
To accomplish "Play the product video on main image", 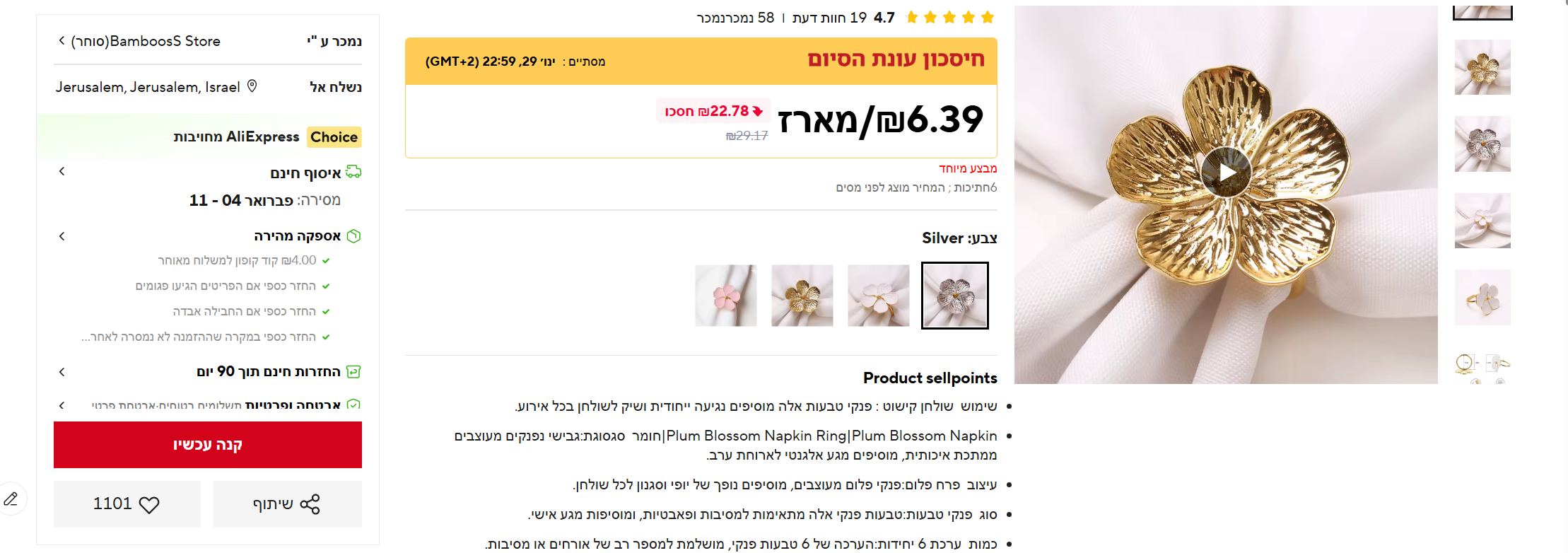I will [x=1226, y=173].
